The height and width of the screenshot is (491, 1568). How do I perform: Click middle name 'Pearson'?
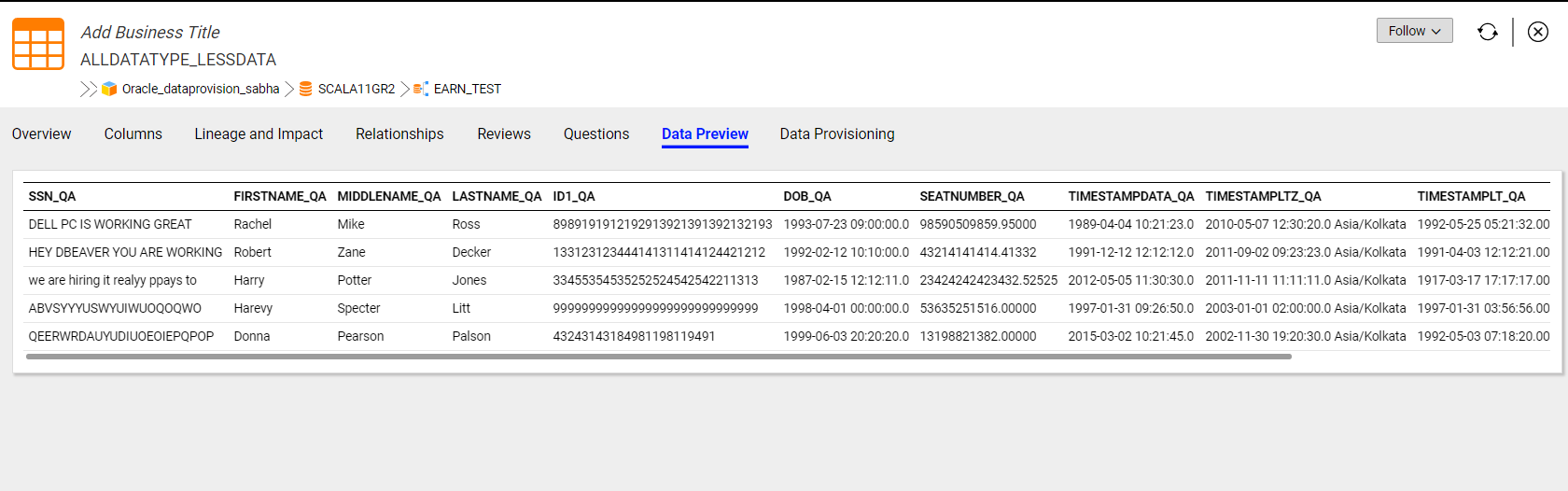[x=361, y=336]
